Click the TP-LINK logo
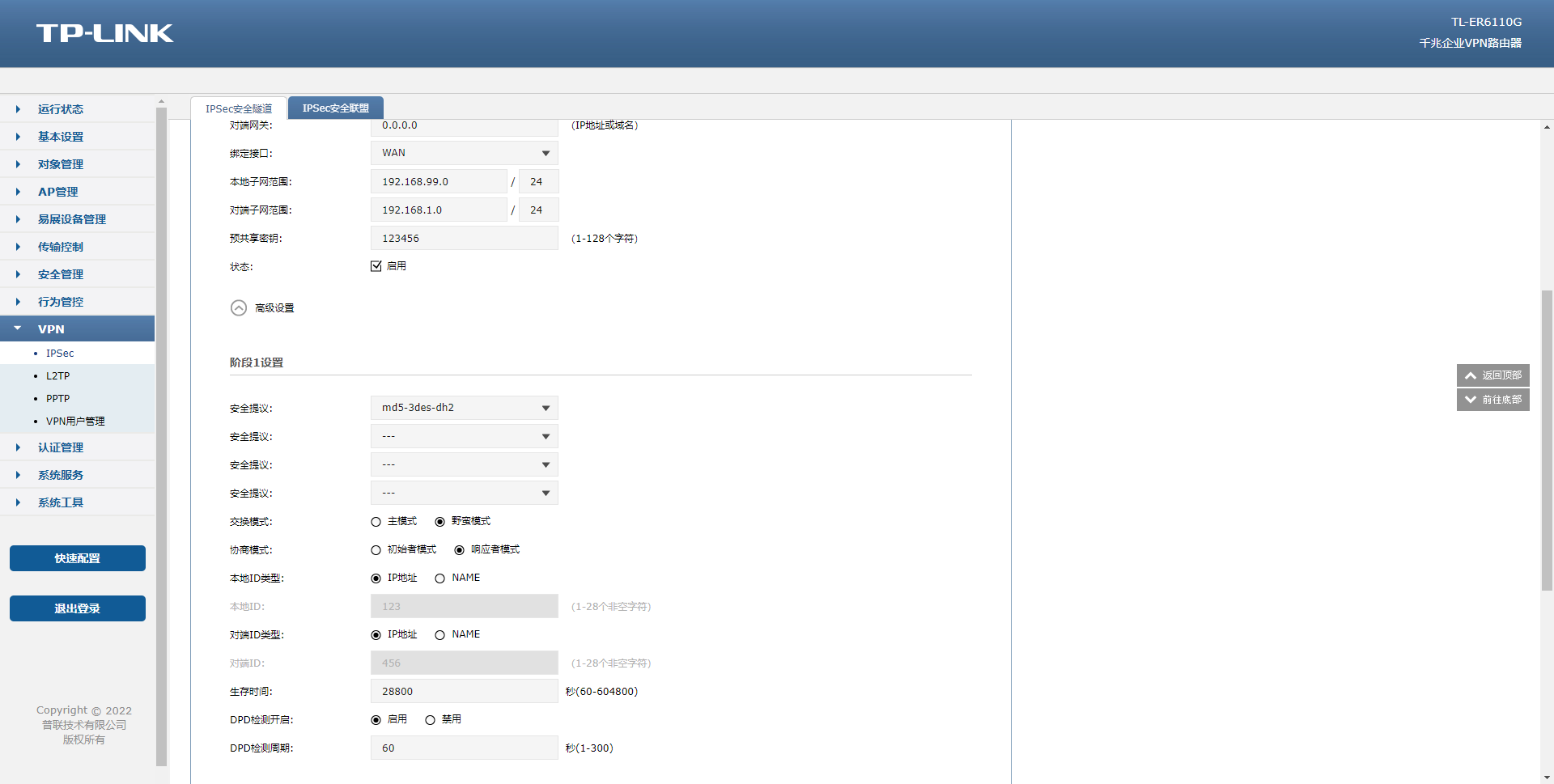The height and width of the screenshot is (784, 1554). (104, 33)
